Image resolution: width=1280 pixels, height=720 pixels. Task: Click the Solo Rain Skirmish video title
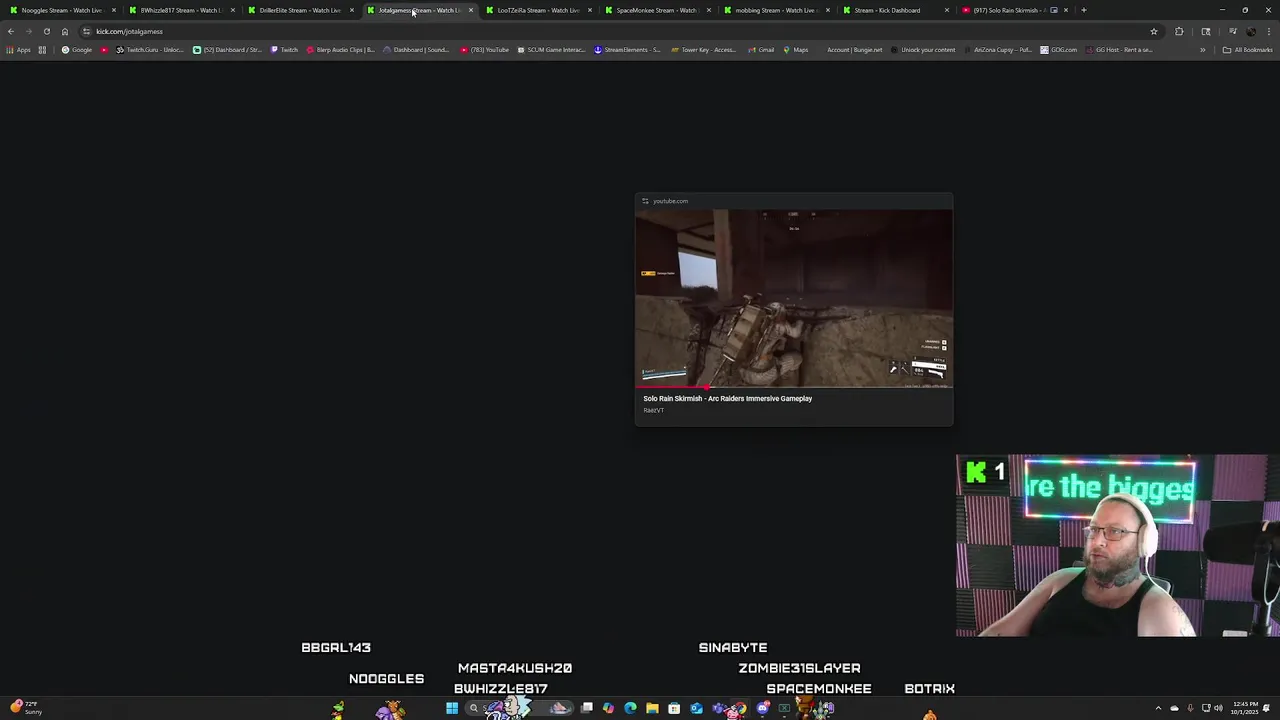727,399
